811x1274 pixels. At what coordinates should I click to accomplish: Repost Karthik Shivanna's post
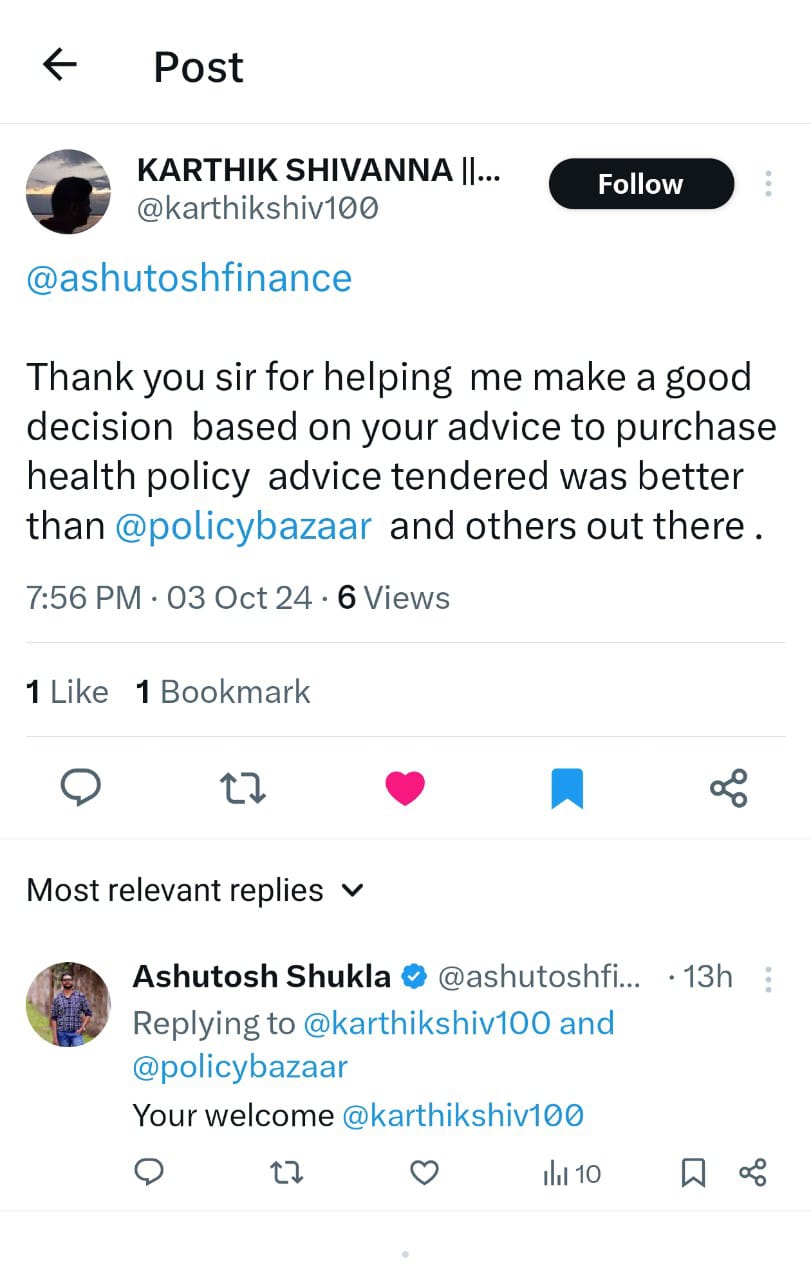243,788
